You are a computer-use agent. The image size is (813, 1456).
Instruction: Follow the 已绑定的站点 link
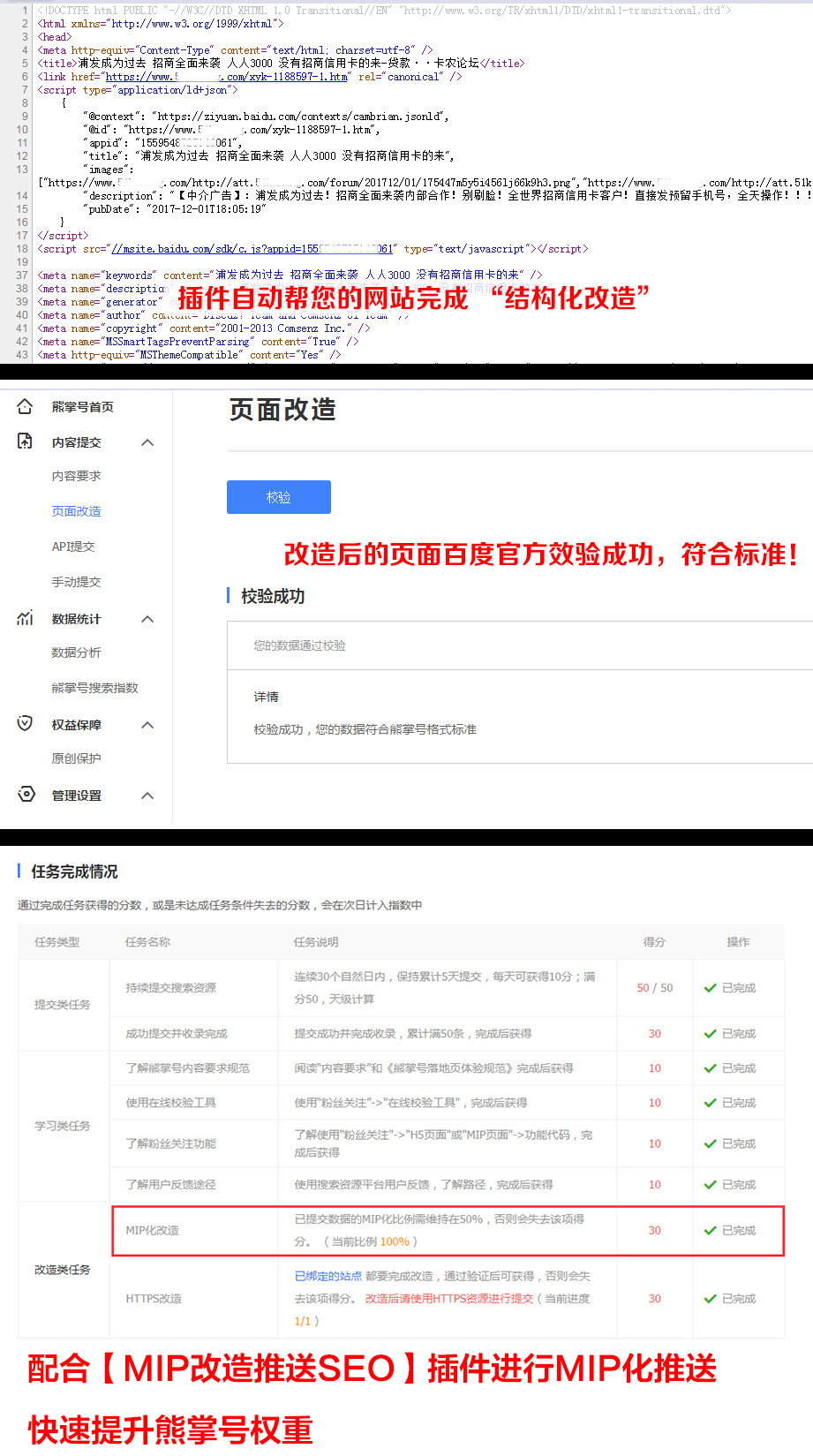[x=327, y=1276]
